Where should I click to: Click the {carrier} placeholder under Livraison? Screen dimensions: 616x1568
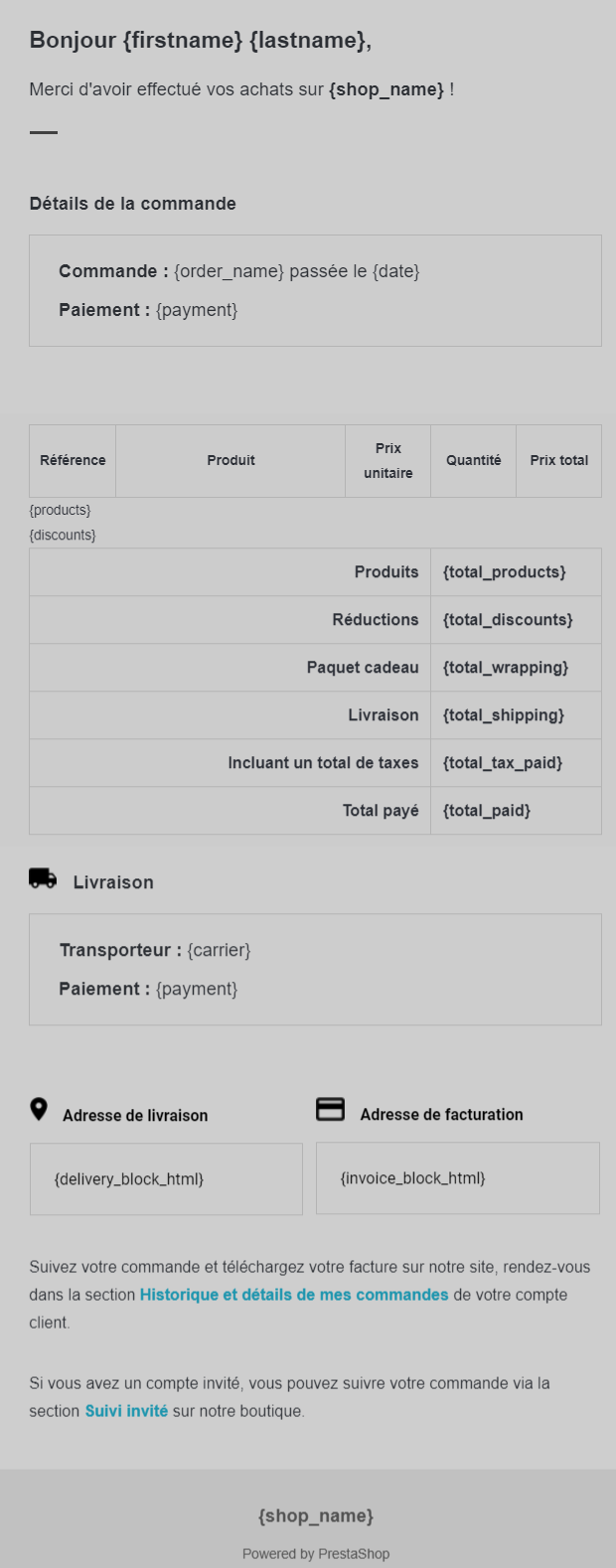pos(219,950)
